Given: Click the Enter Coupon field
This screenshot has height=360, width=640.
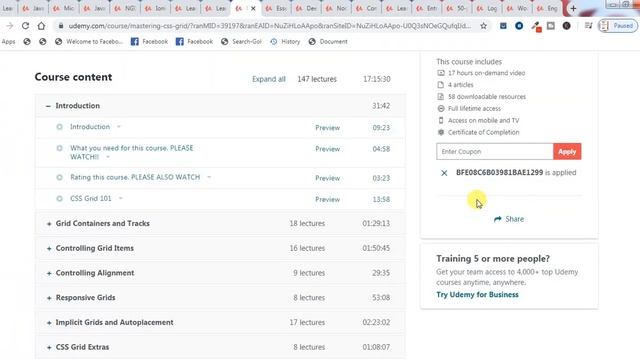Looking at the screenshot, I should point(495,151).
